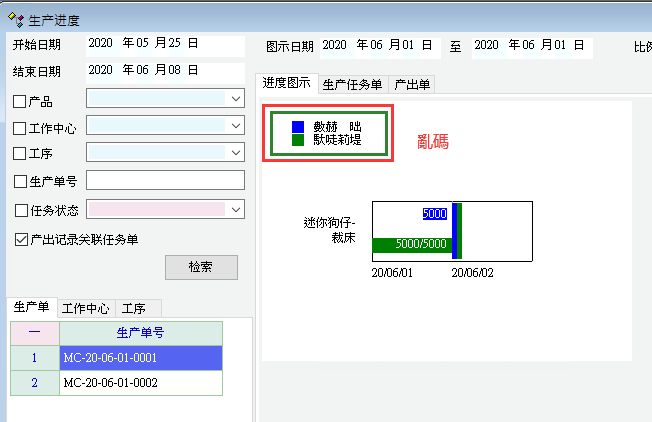Image resolution: width=652 pixels, height=422 pixels.
Task: Select the 工作中心 tab in lower panel
Action: tap(85, 308)
